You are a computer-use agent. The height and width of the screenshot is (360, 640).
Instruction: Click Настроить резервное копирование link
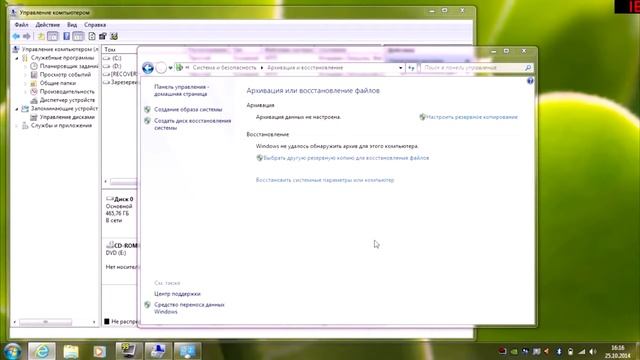[472, 117]
